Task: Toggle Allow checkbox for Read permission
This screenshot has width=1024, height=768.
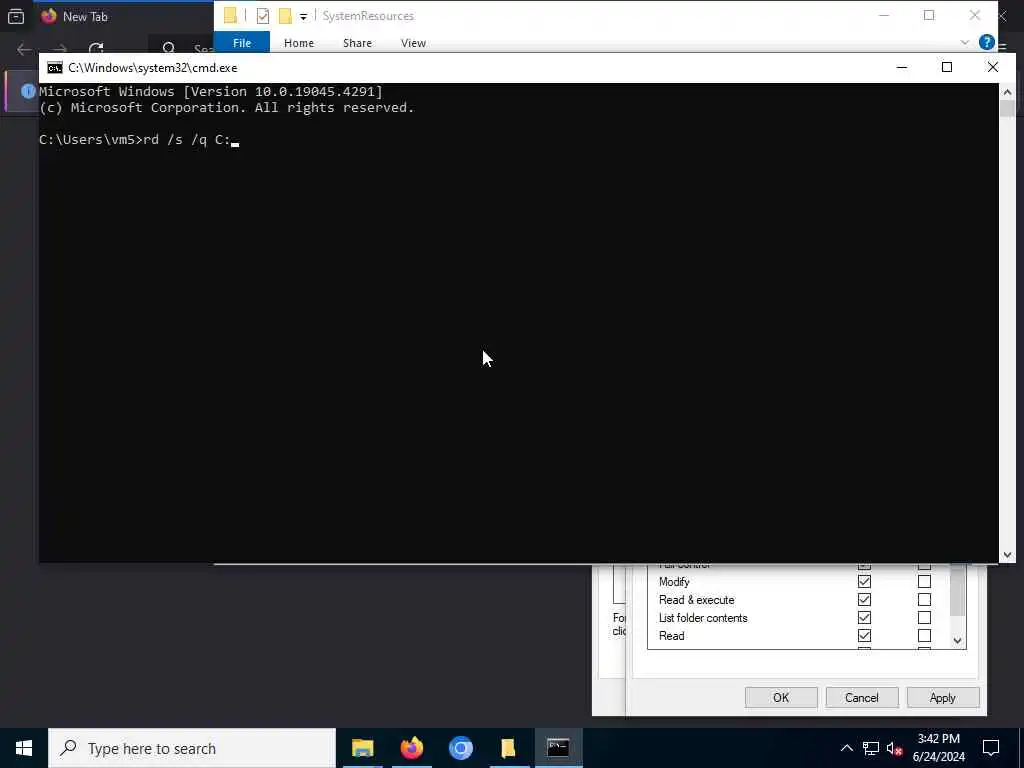Action: 864,635
